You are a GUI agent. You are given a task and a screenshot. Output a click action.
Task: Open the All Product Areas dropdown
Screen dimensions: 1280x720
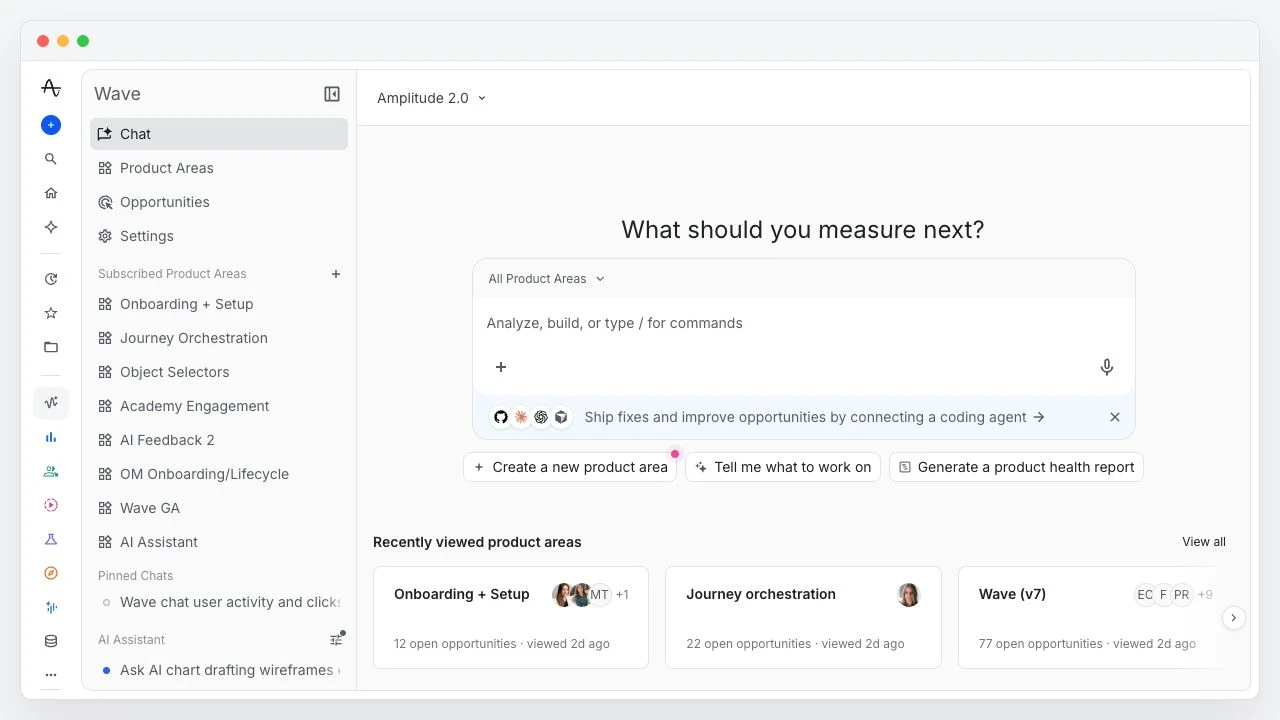[x=547, y=279]
